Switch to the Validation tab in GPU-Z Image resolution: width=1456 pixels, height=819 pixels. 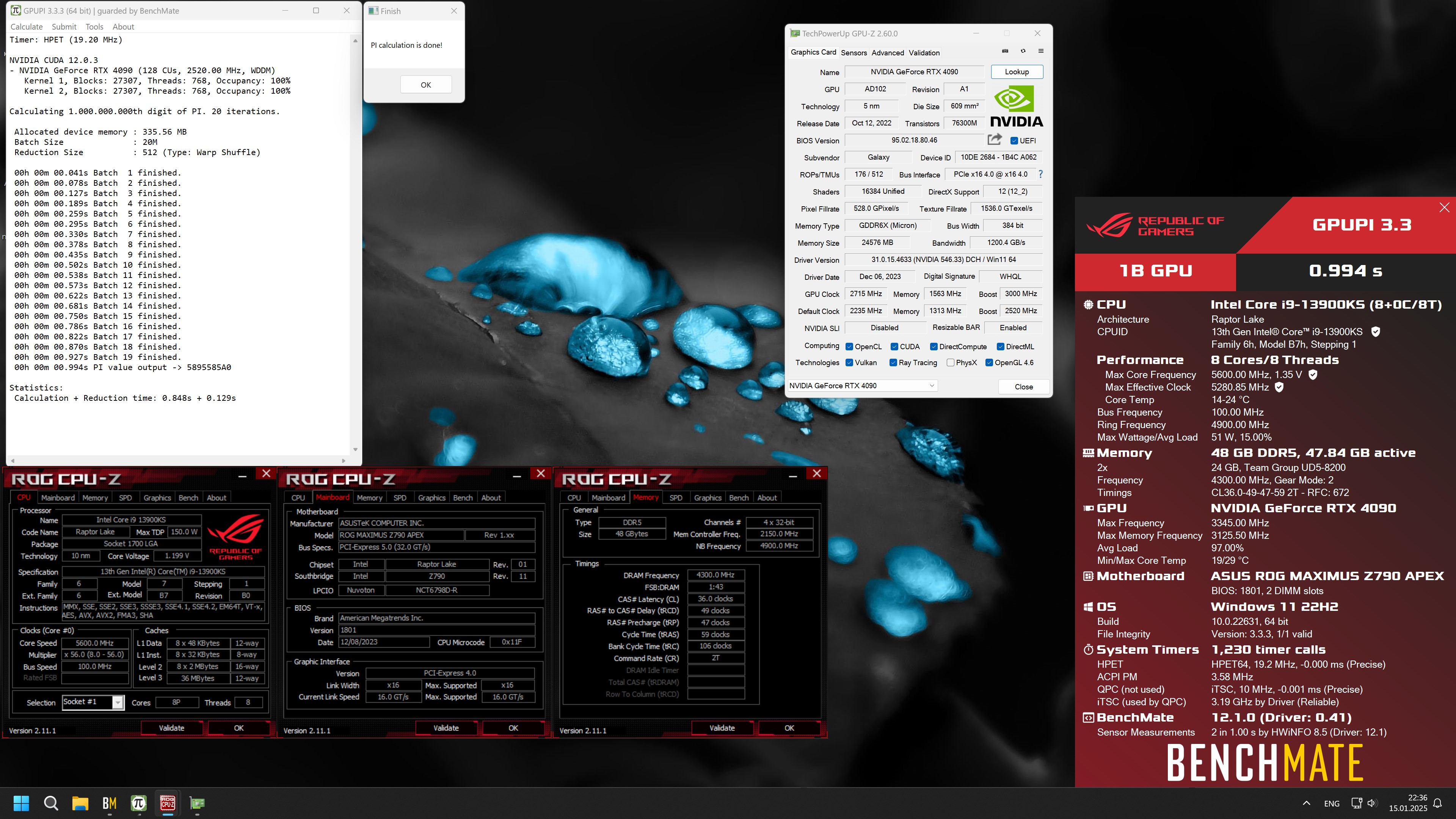pos(924,53)
